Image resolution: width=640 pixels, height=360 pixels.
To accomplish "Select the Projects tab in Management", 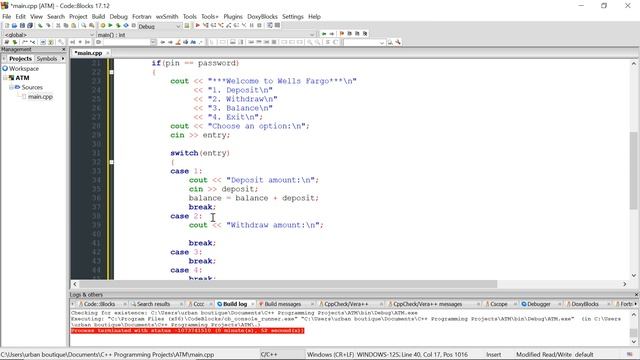I will click(x=20, y=59).
